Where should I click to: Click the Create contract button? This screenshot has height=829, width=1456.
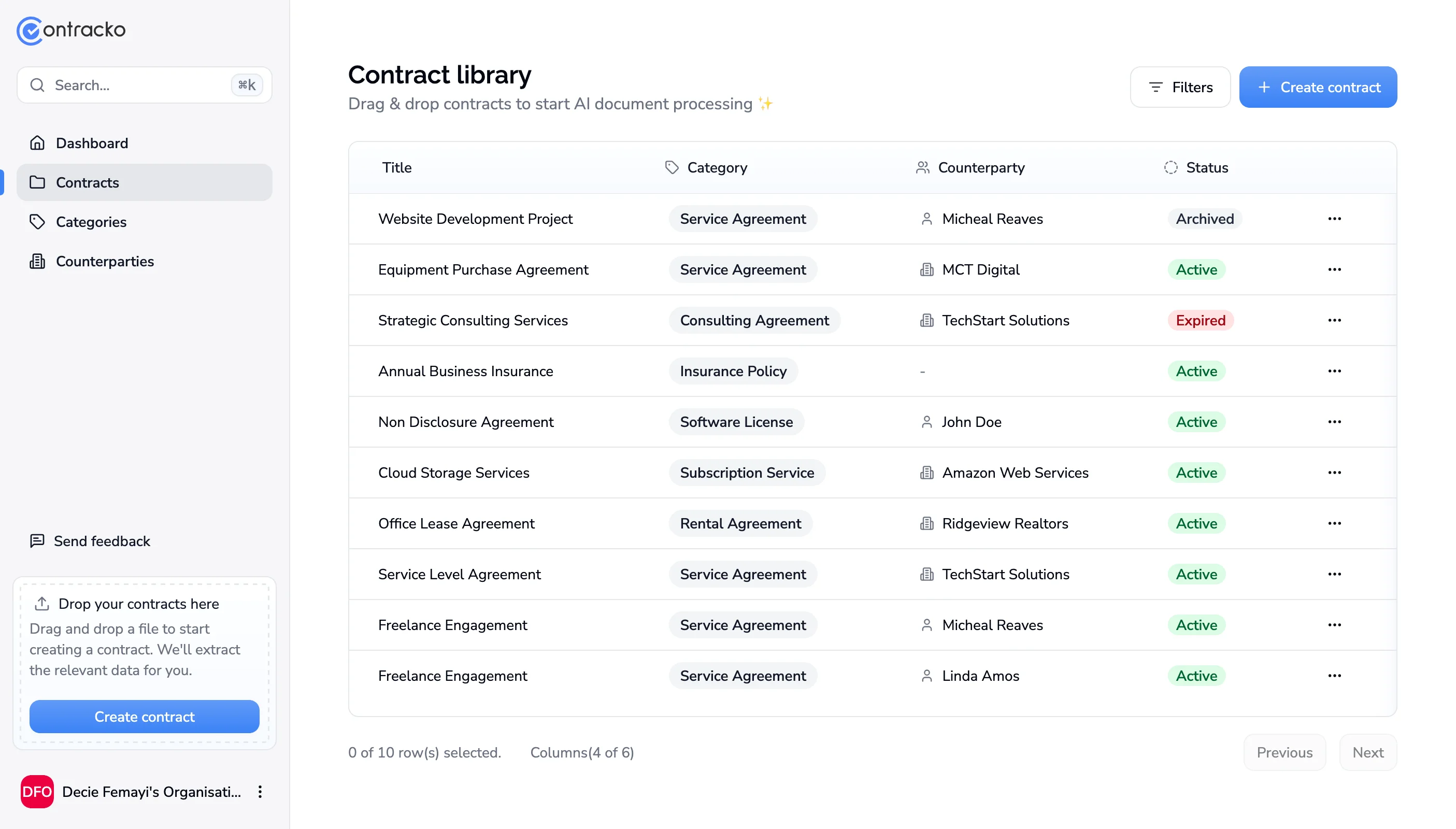[x=1318, y=87]
